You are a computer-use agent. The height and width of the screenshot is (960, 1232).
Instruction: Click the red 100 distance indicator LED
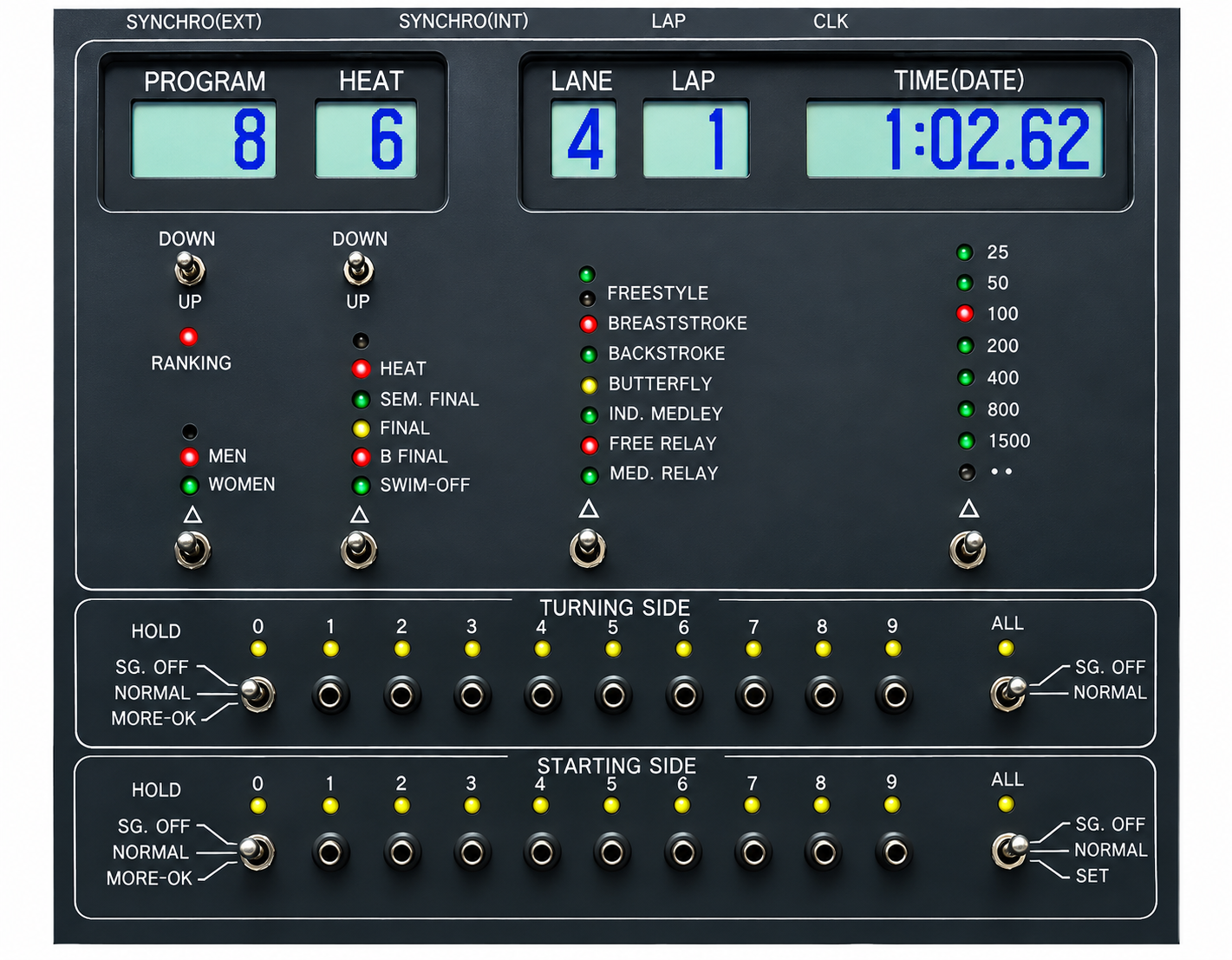click(x=965, y=314)
